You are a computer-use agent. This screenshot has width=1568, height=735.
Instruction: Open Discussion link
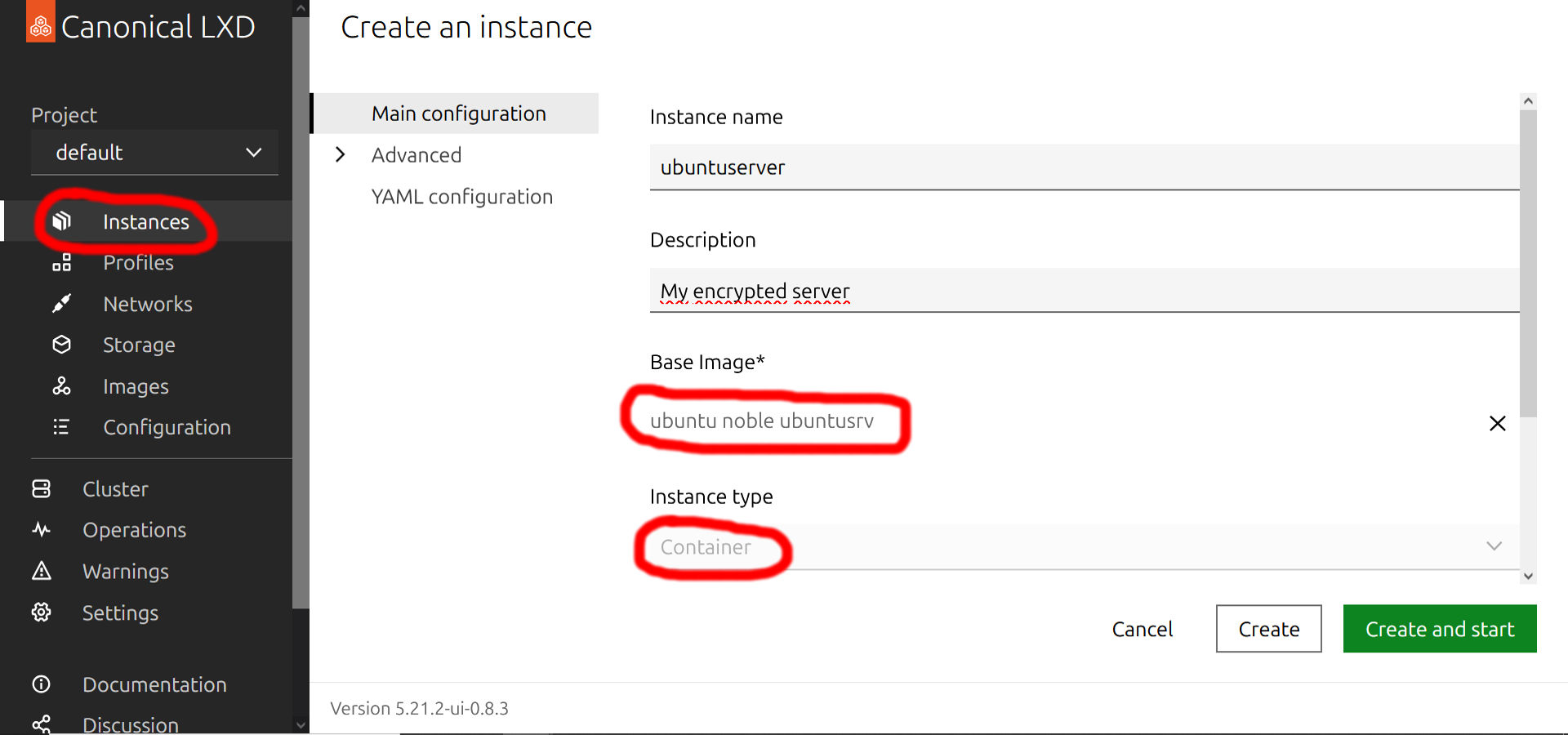point(130,724)
